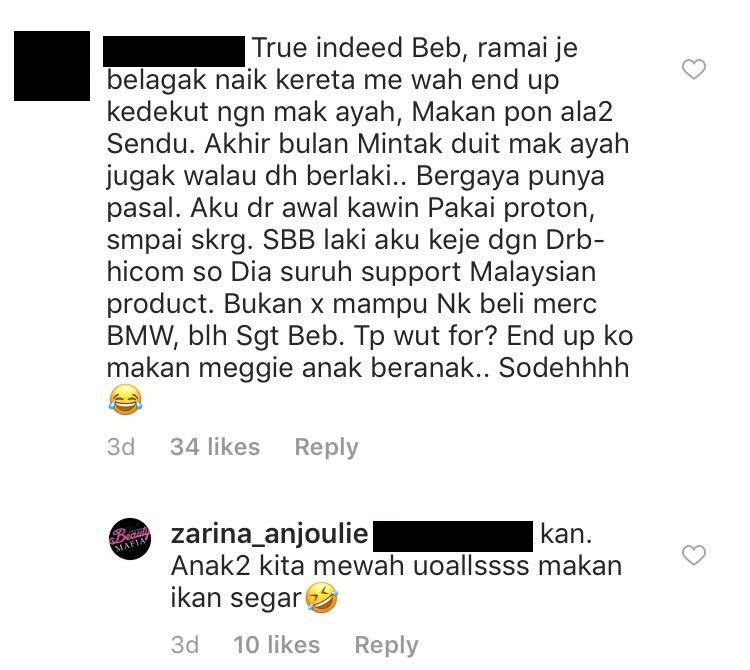This screenshot has width=750, height=670.
Task: Click the 3d timestamp beside 34 likes
Action: 121,447
